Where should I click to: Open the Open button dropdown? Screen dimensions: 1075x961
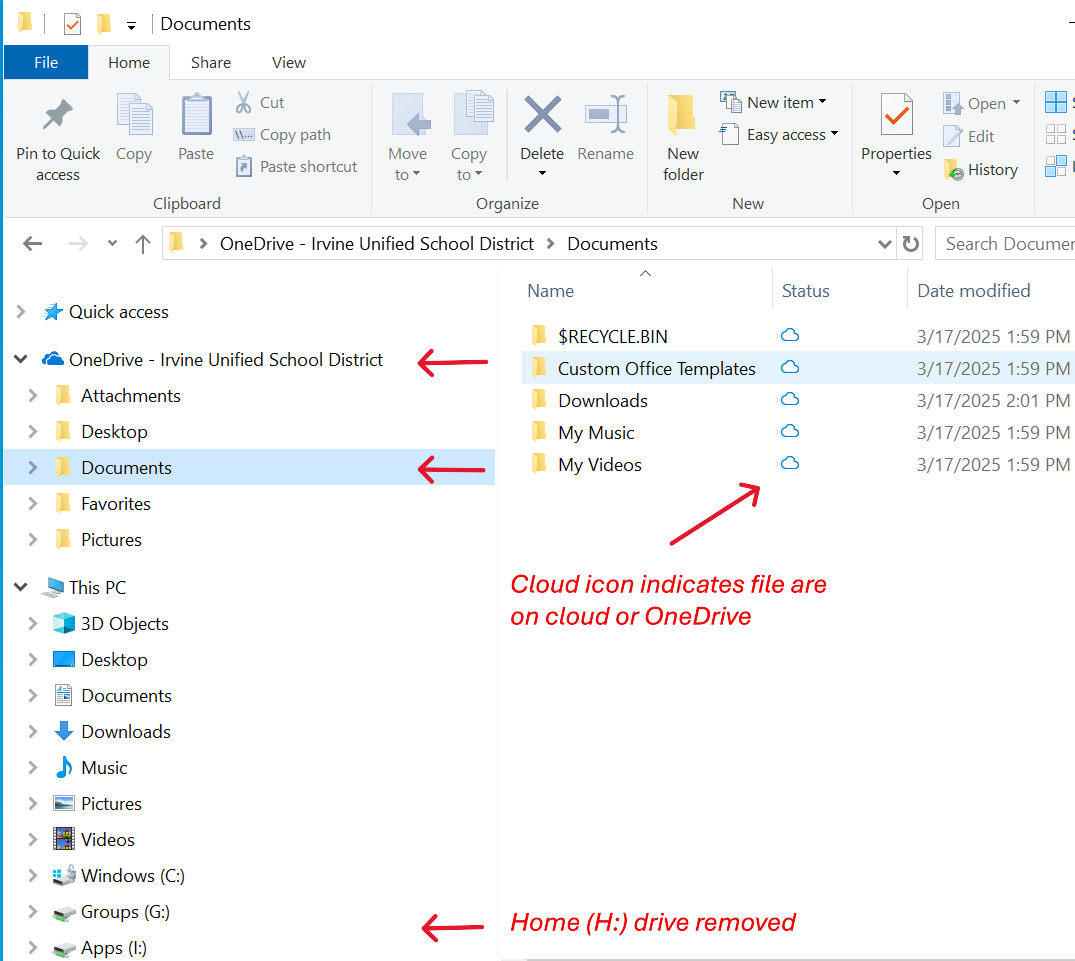(x=1017, y=103)
